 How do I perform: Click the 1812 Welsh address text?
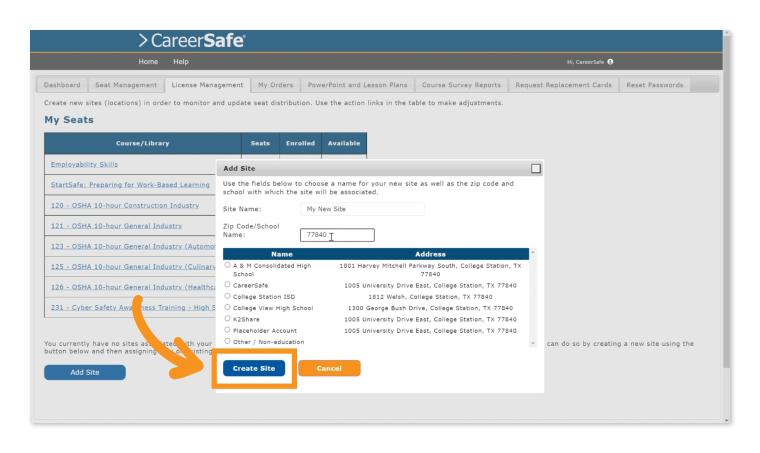click(x=430, y=297)
